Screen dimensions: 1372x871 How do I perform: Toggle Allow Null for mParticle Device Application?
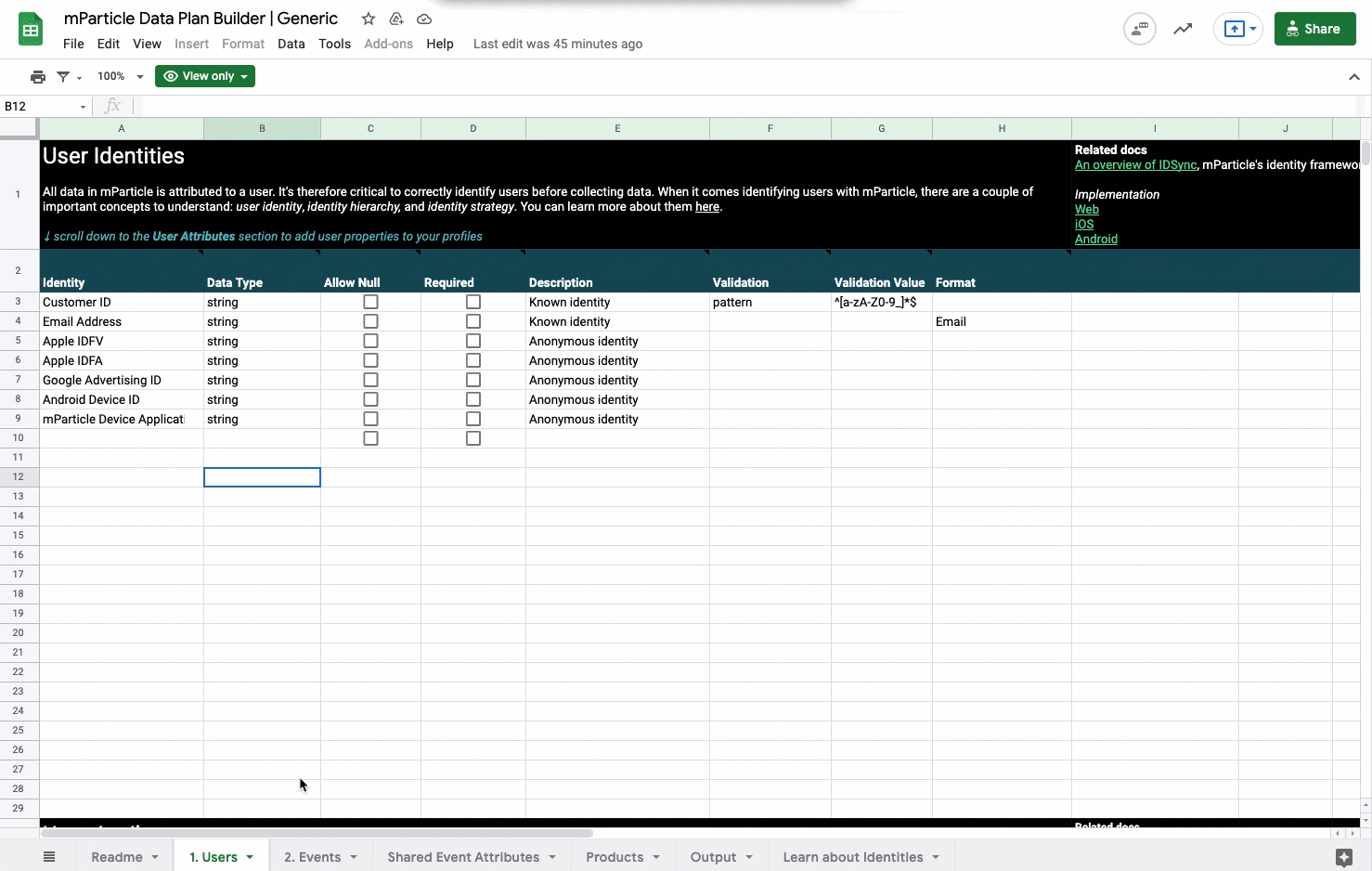coord(370,419)
